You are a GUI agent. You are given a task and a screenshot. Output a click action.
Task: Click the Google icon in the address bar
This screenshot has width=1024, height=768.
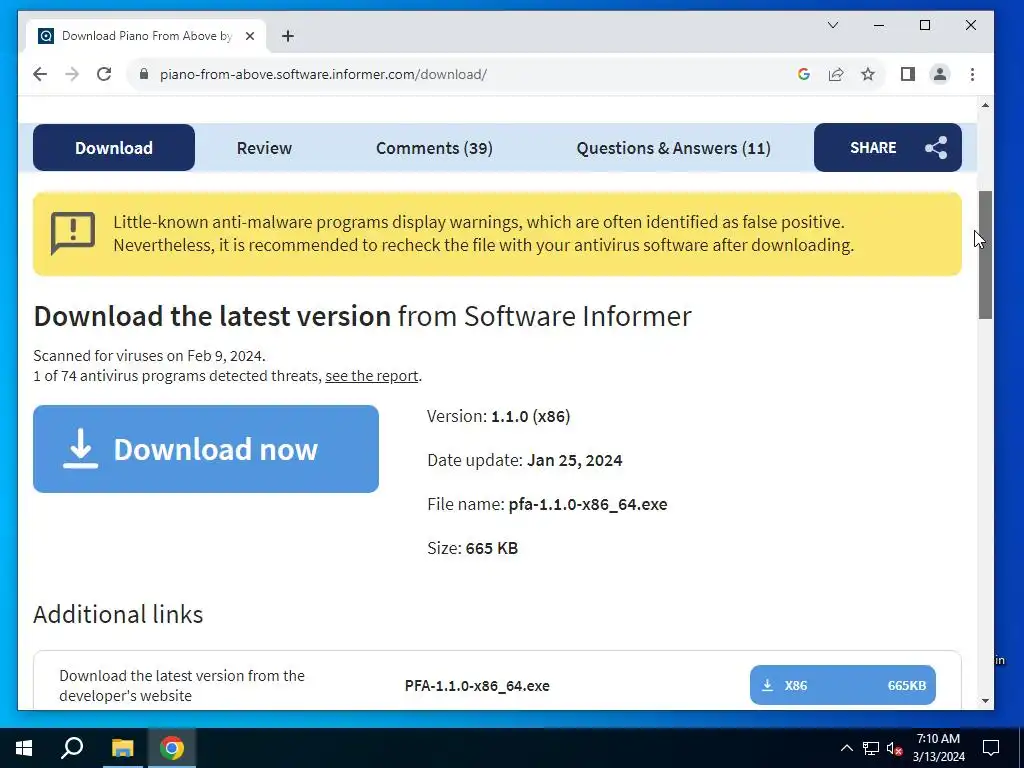click(x=804, y=74)
